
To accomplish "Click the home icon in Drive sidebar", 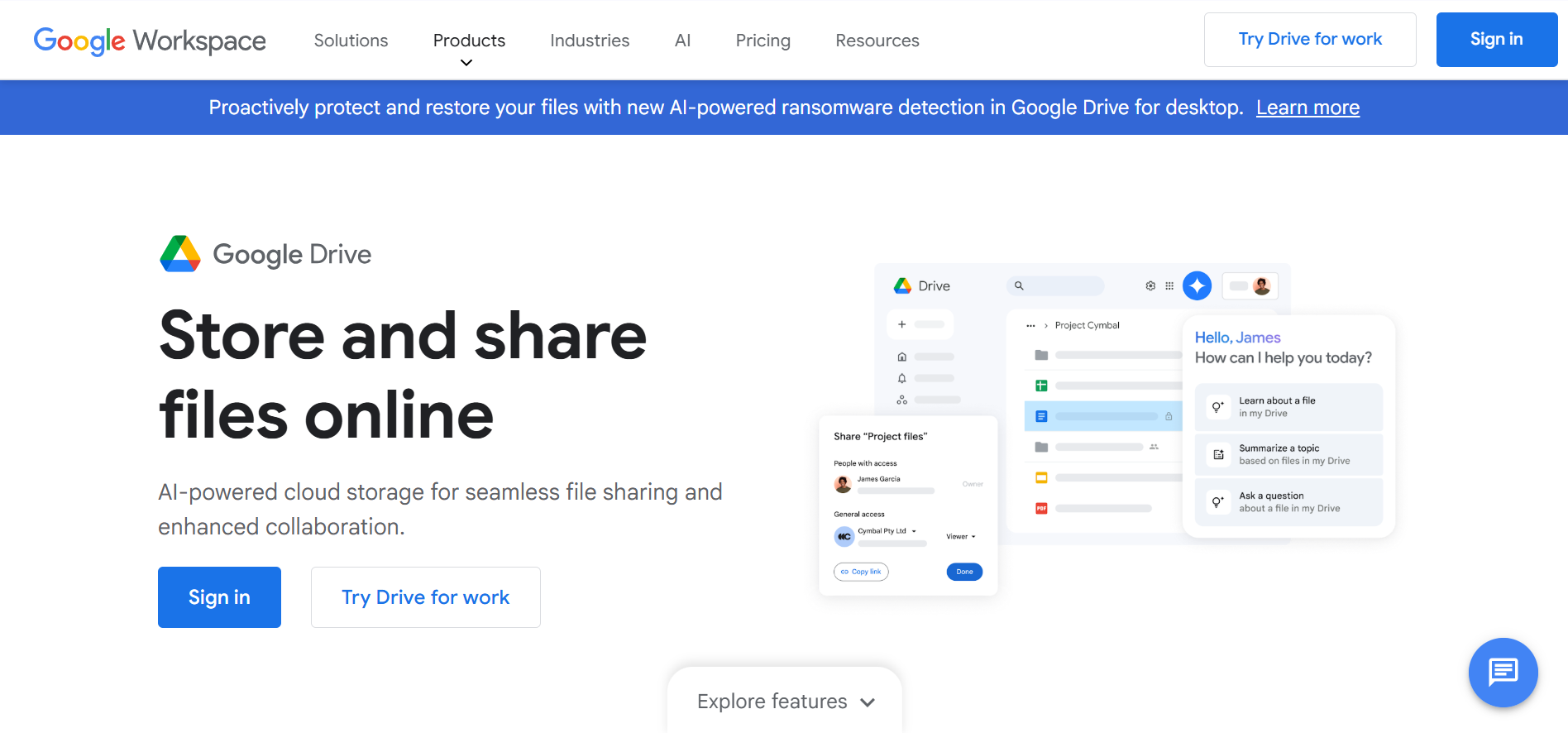I will point(901,357).
